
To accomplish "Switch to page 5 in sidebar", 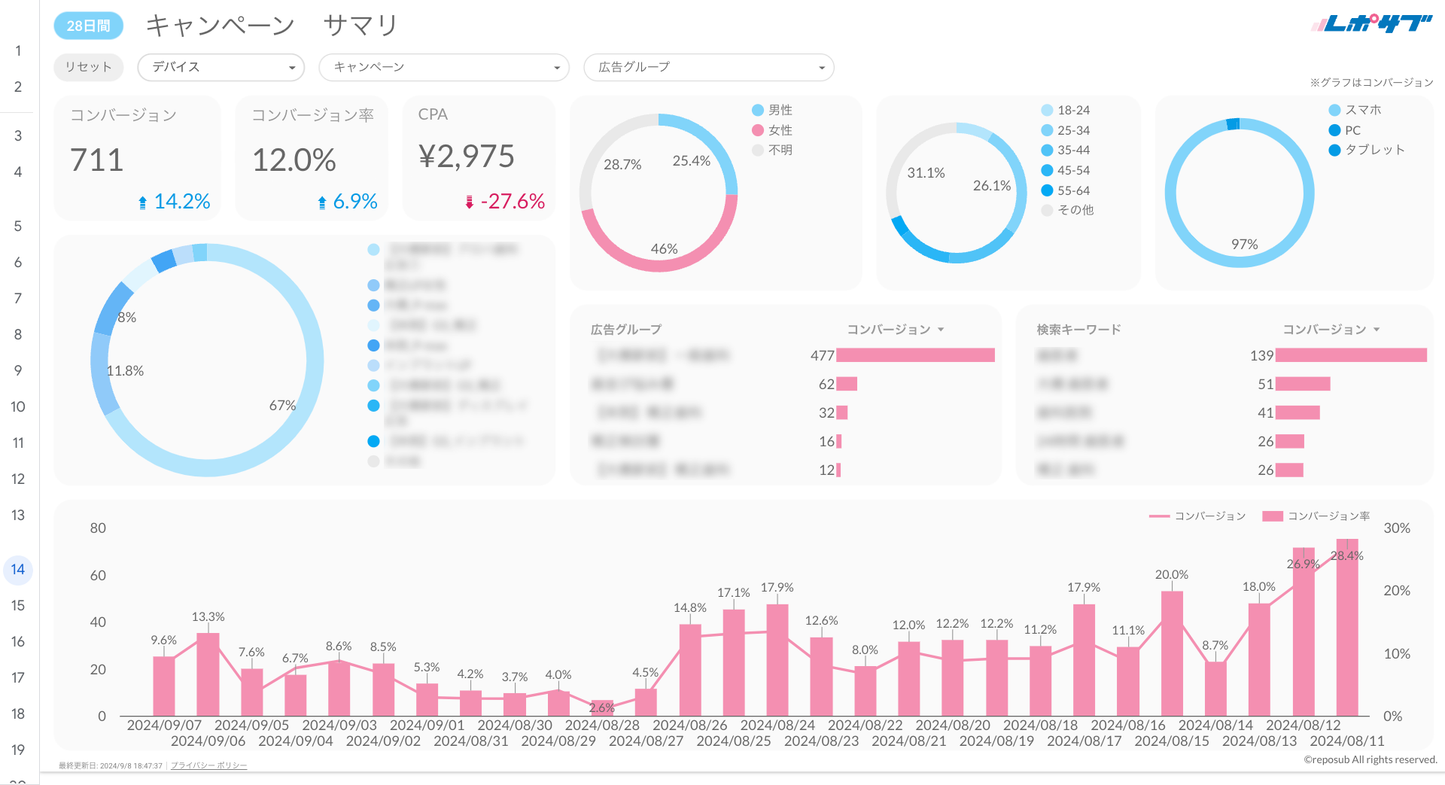I will (x=18, y=226).
